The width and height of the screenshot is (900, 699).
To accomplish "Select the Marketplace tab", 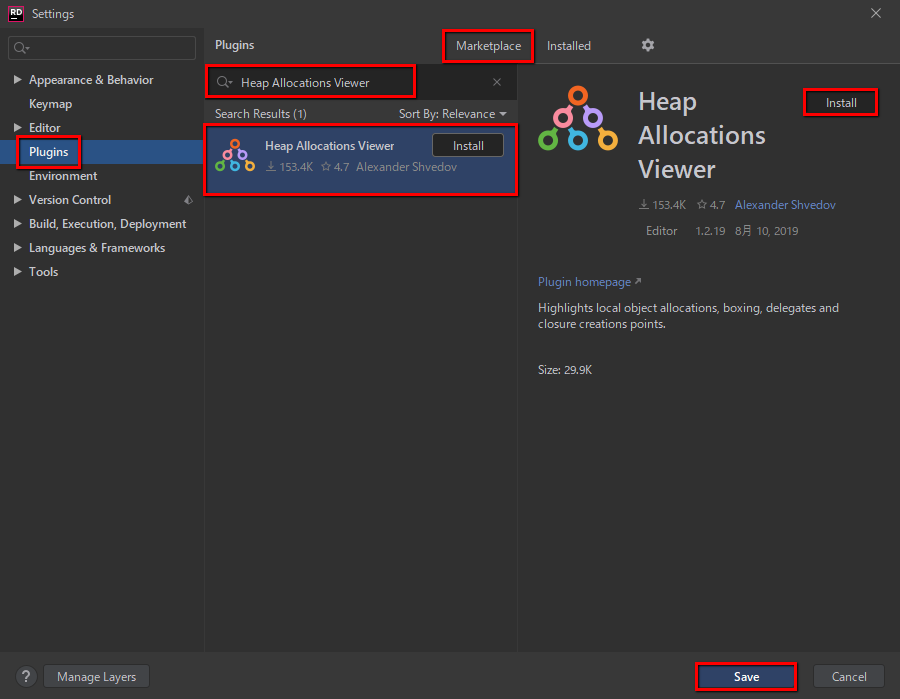I will click(487, 45).
